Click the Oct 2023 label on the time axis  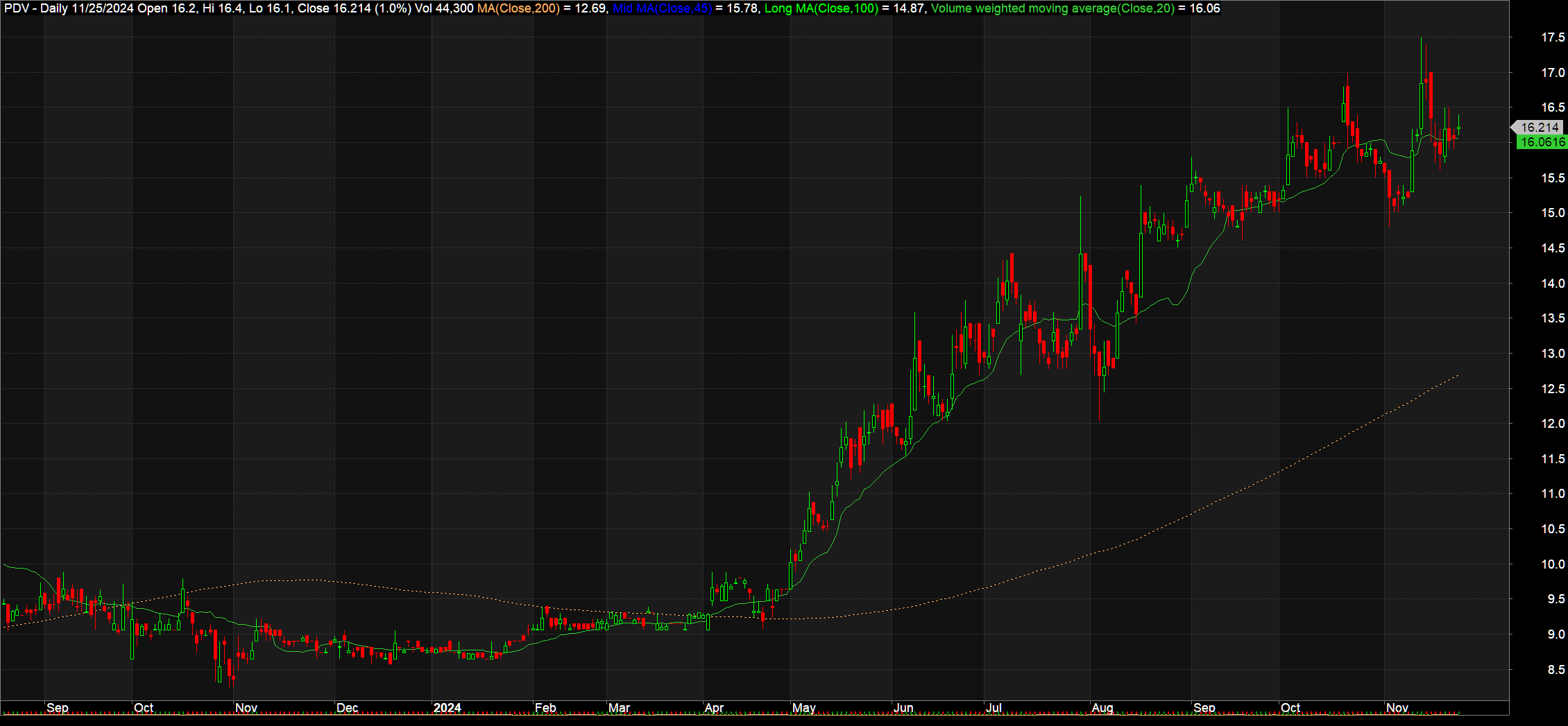point(144,708)
